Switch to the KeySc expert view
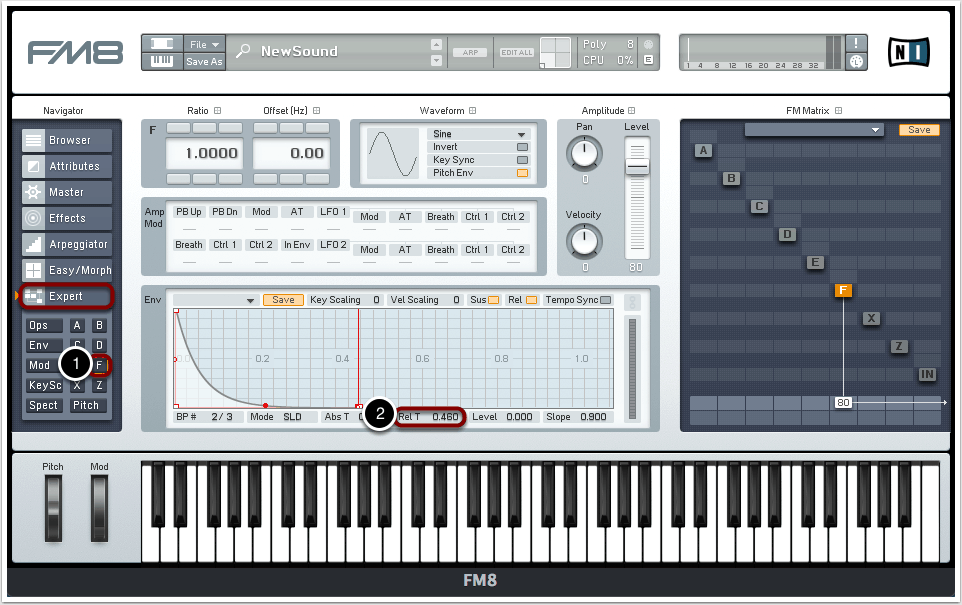The height and width of the screenshot is (605, 962). pos(44,386)
